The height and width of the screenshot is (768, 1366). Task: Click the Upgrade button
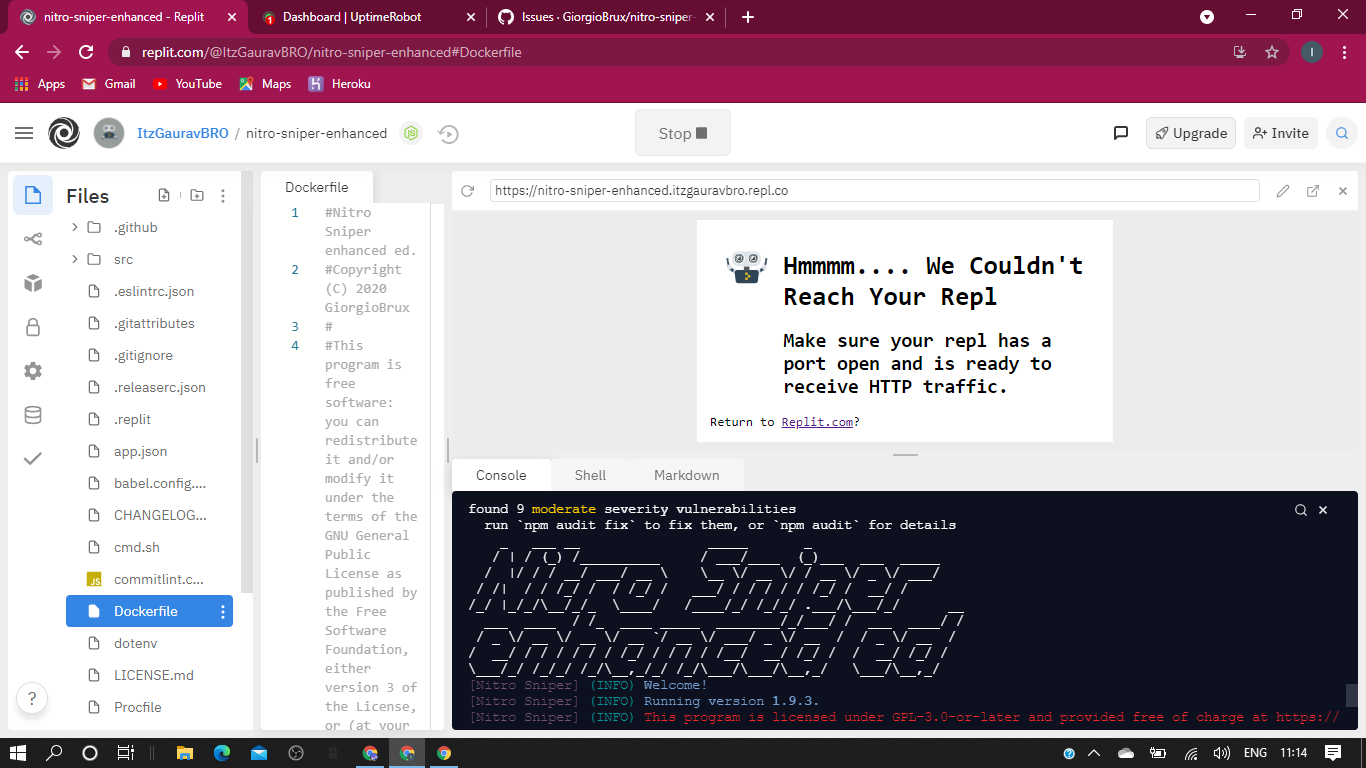(x=1191, y=133)
